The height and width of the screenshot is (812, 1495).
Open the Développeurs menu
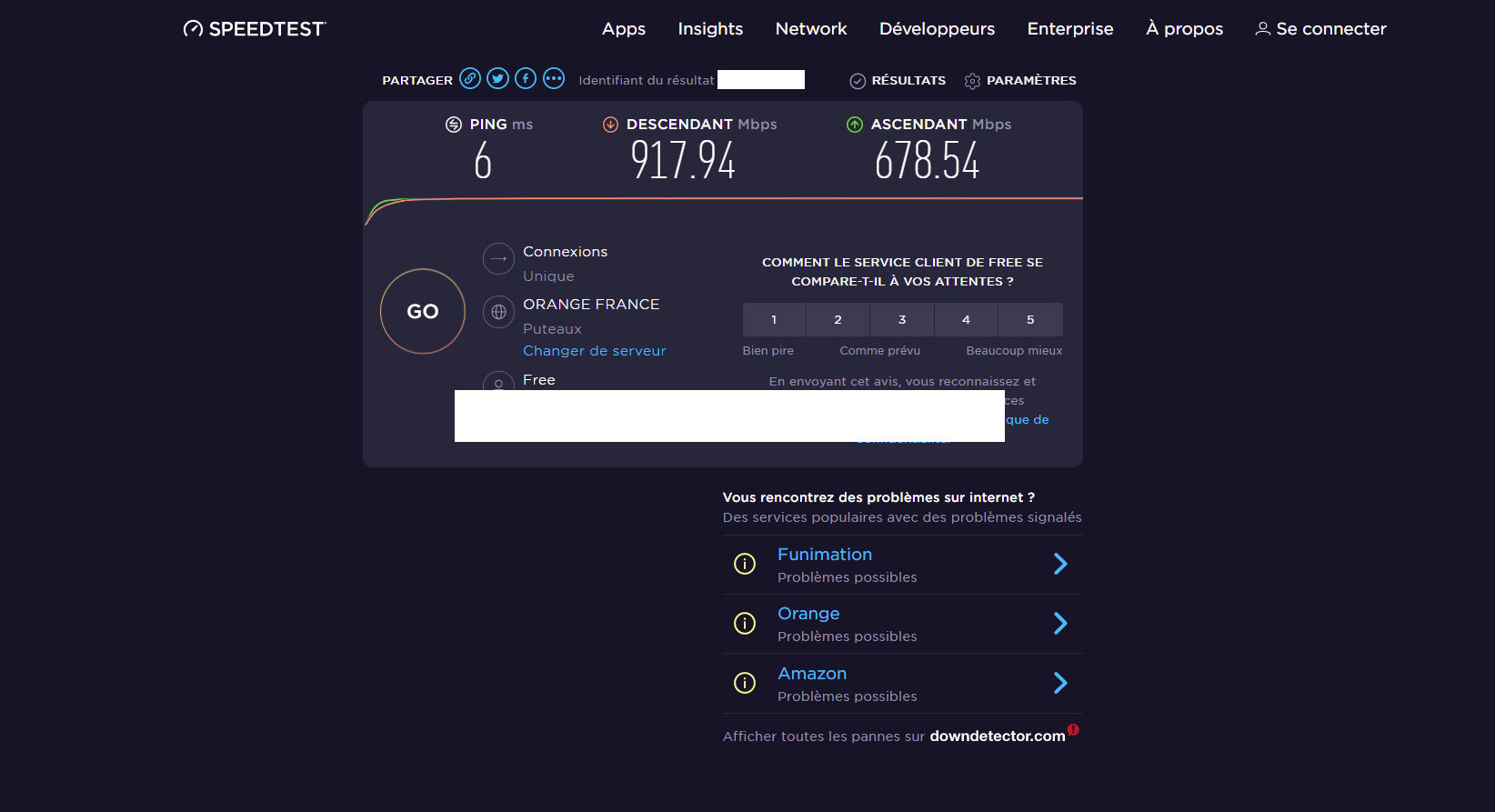point(937,29)
